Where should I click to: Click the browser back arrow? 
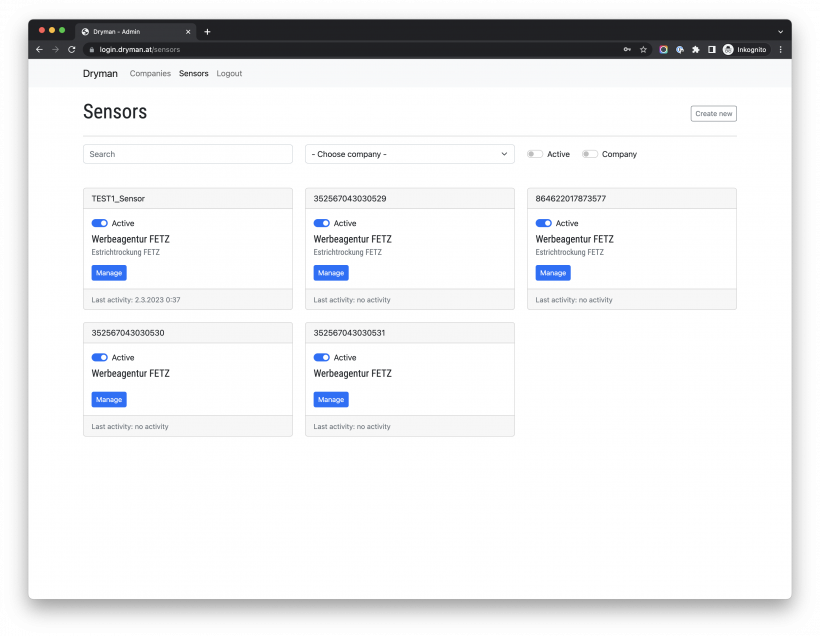pyautogui.click(x=39, y=49)
